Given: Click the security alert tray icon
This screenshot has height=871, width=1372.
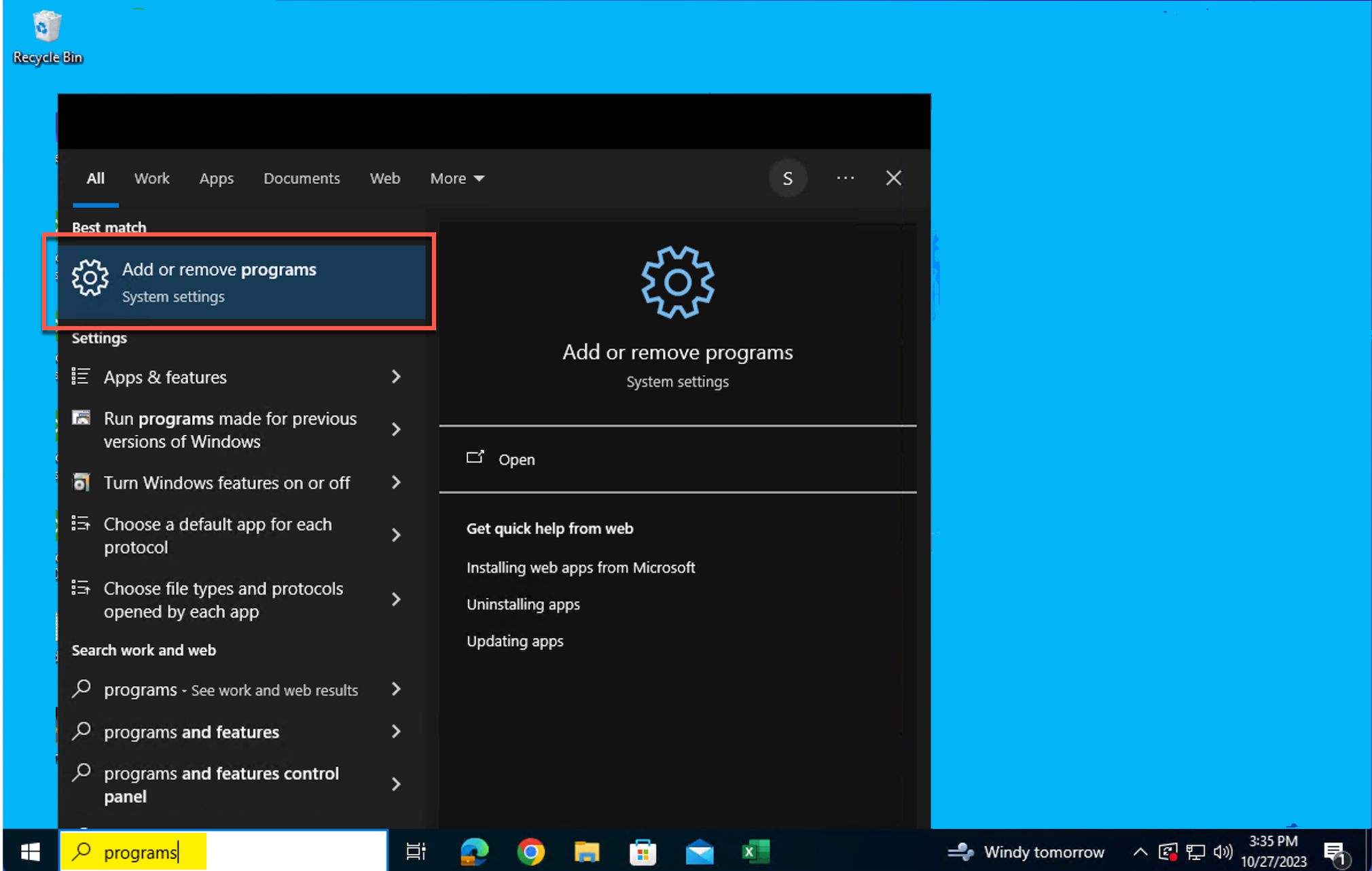Looking at the screenshot, I should click(x=1168, y=851).
